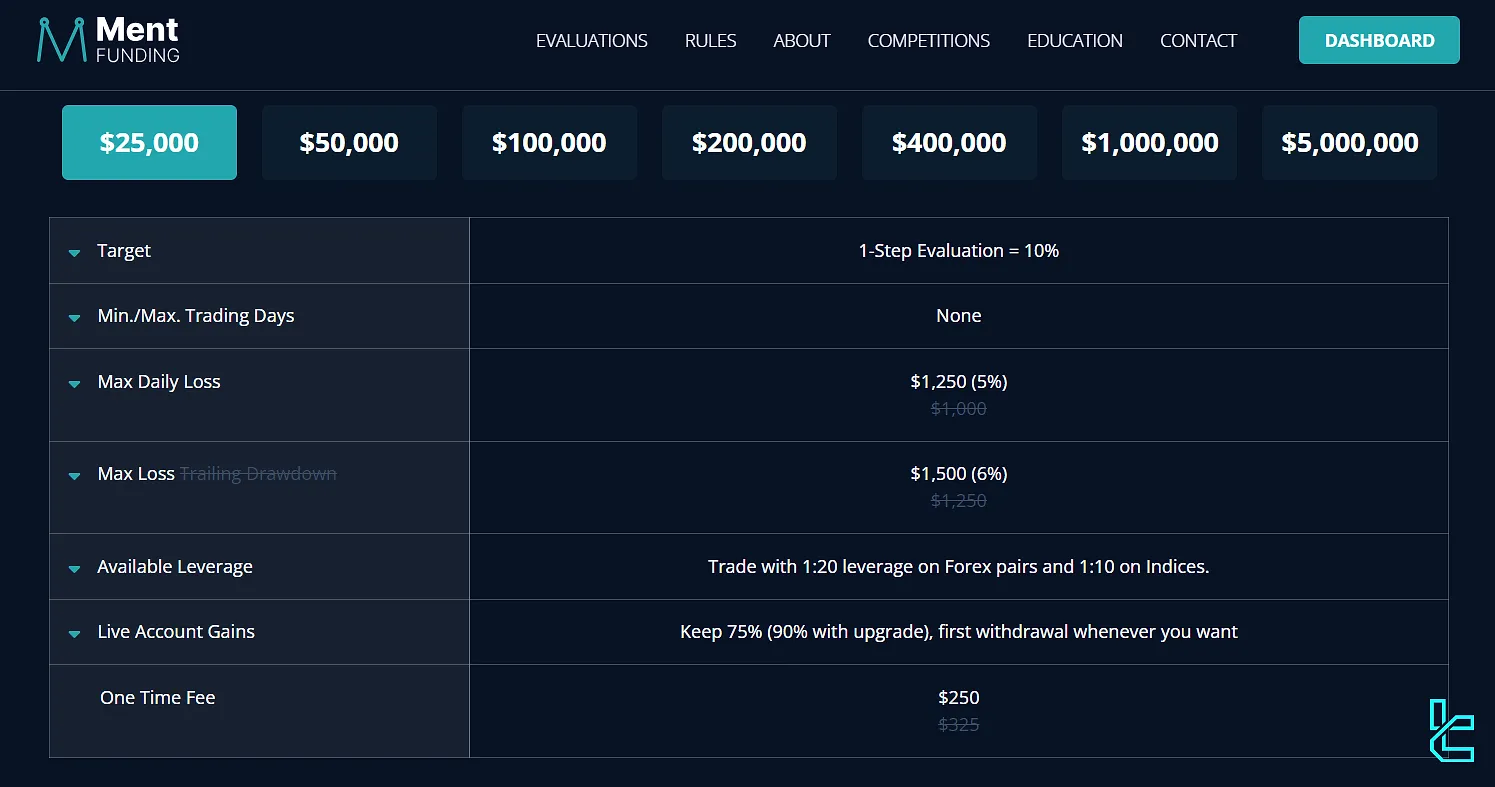Go to the Rules page
1495x787 pixels.
(710, 41)
